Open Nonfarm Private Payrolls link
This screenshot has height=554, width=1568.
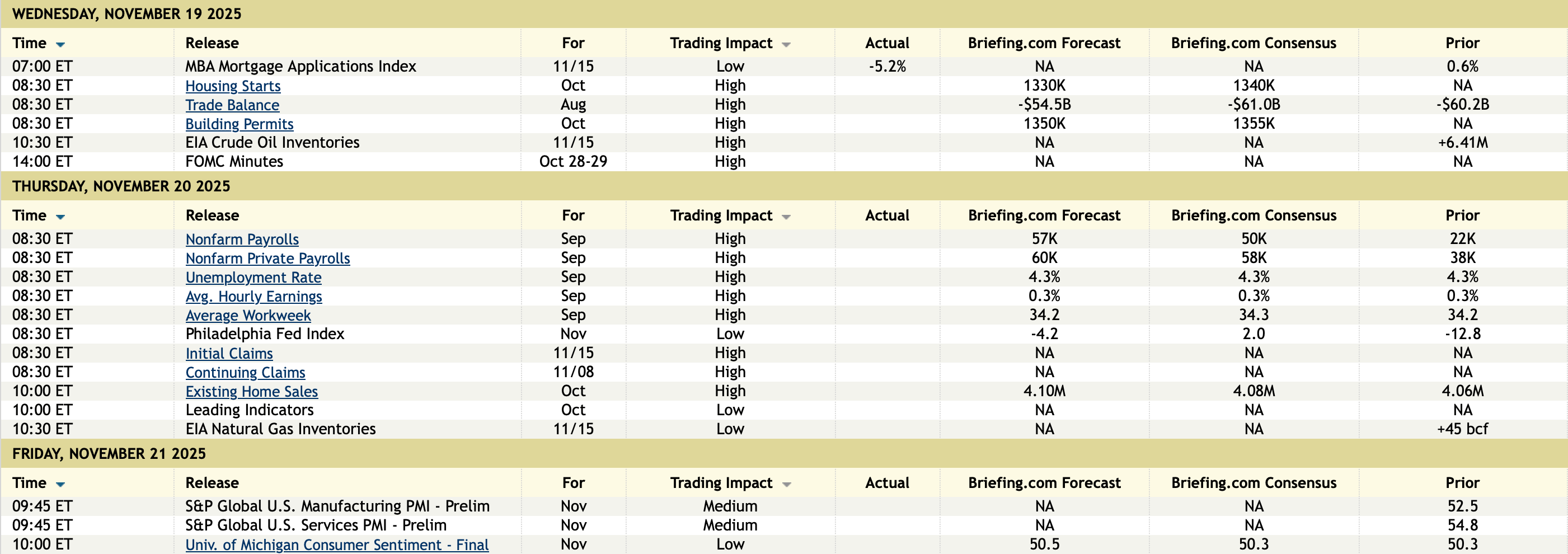pyautogui.click(x=267, y=258)
